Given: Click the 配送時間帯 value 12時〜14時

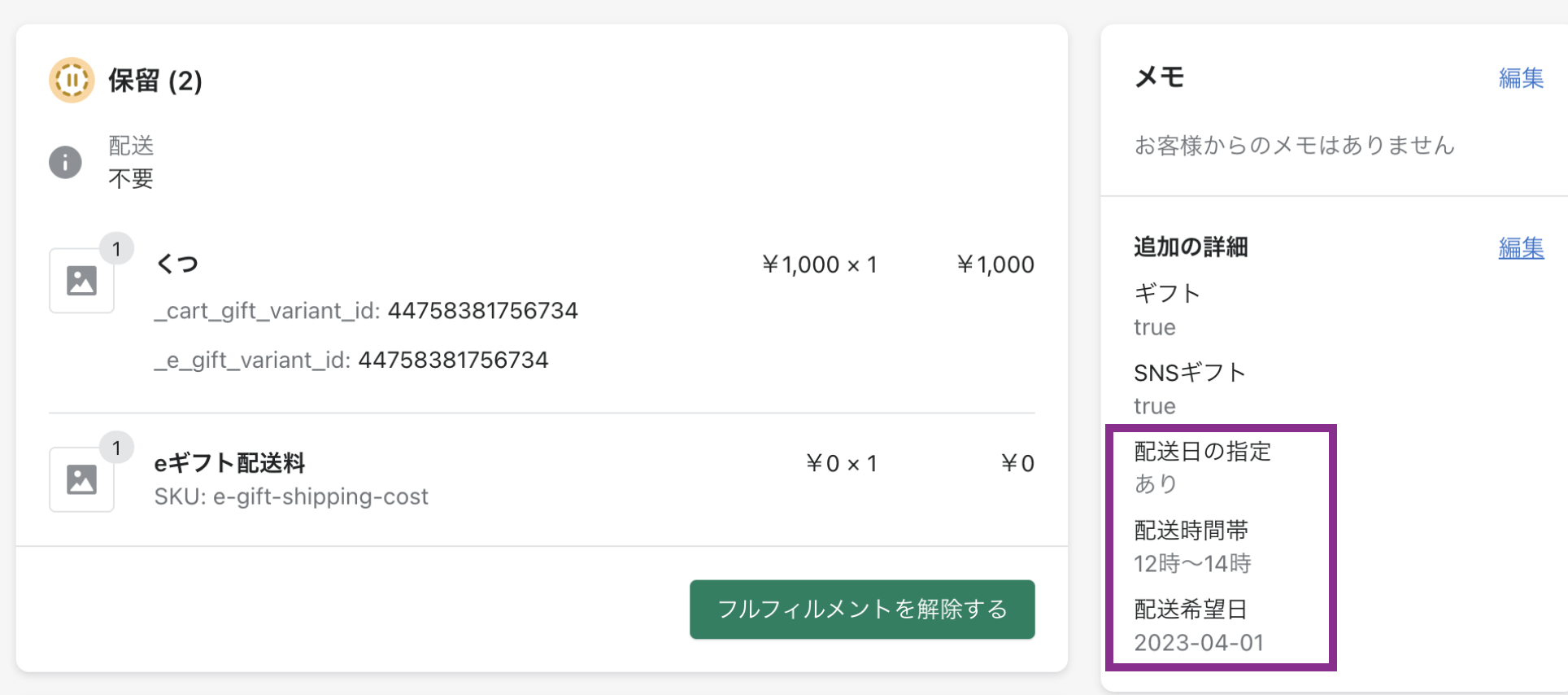Looking at the screenshot, I should coord(1192,563).
